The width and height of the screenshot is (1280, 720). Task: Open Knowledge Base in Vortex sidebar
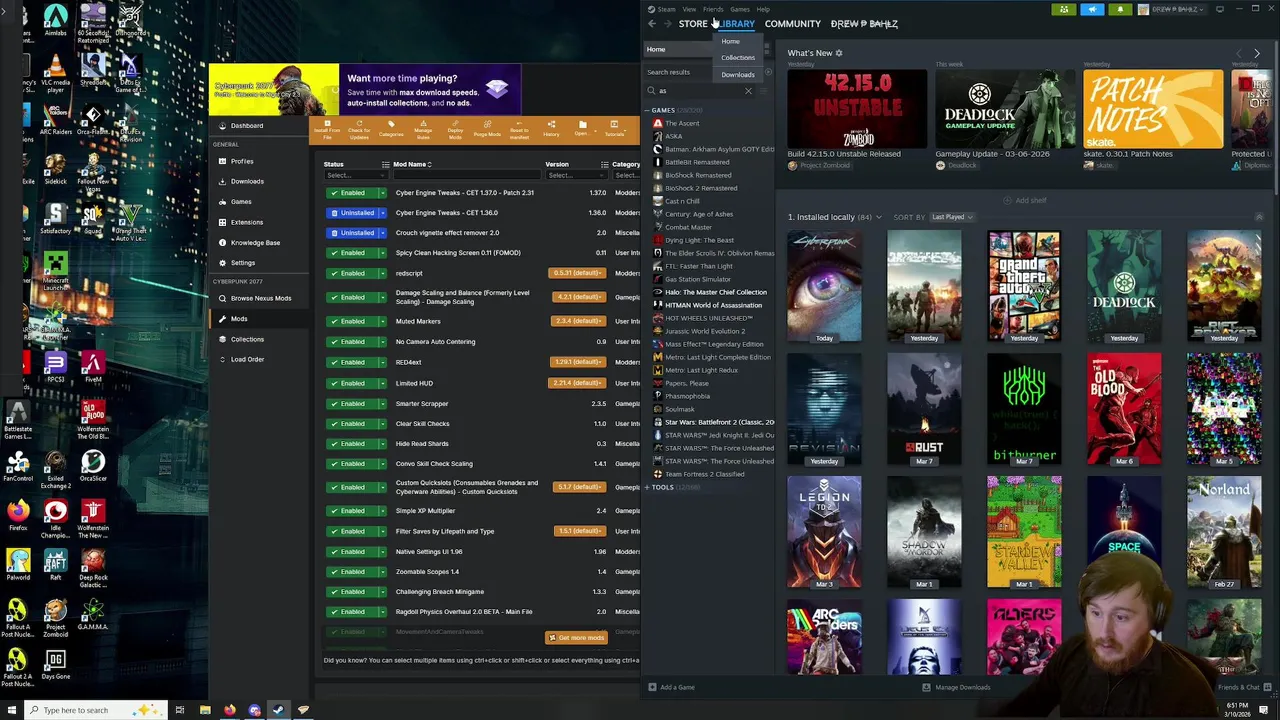click(259, 242)
